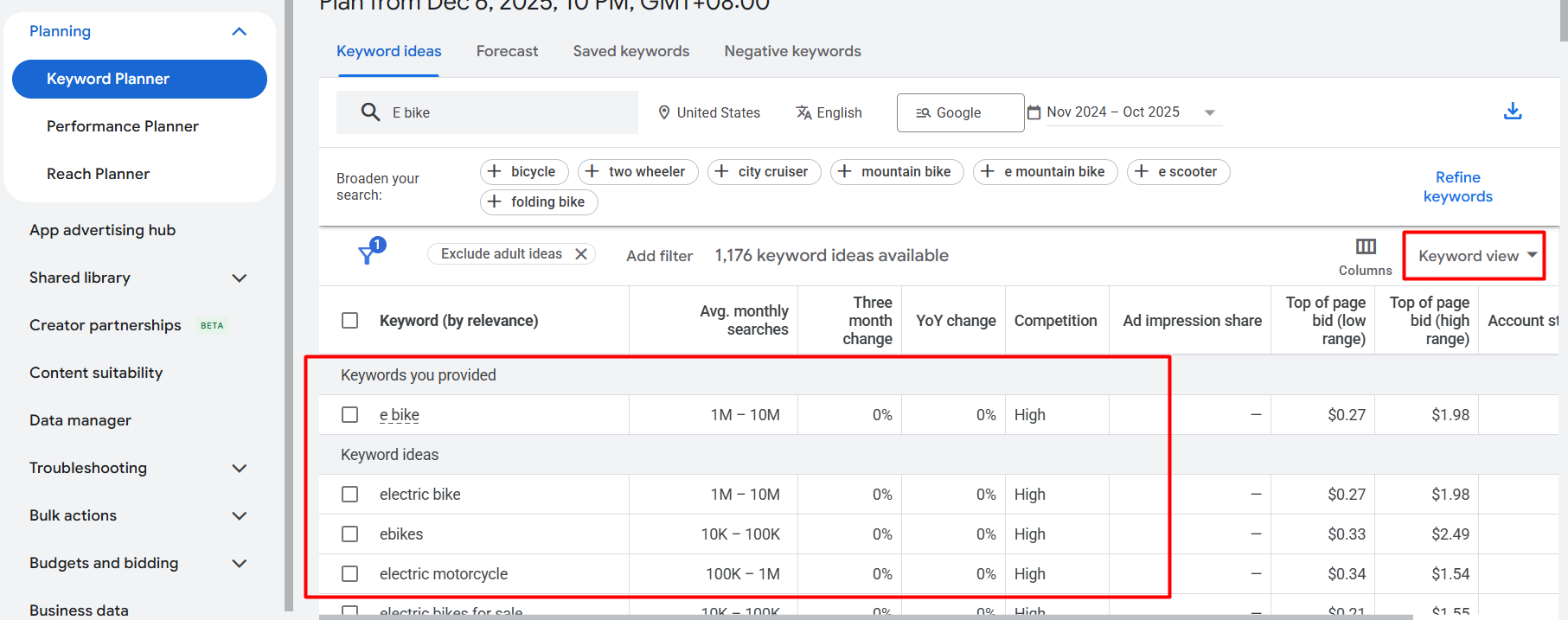Click the Refine keywords link
The image size is (1568, 620).
coord(1457,187)
